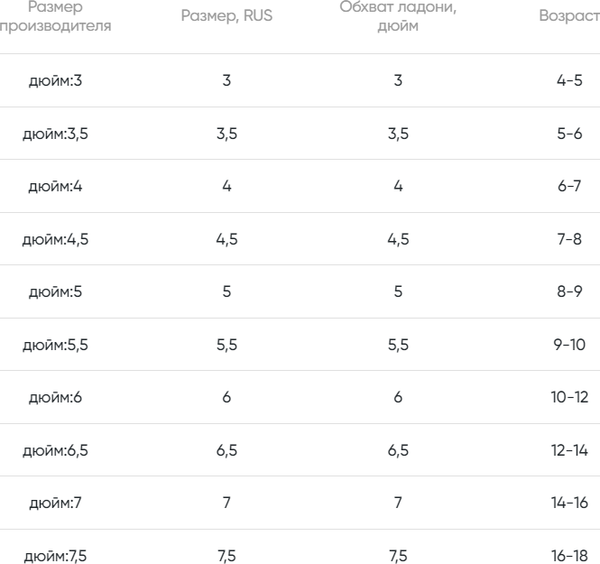600x564 pixels.
Task: Select age range 10-12 cell
Action: [568, 397]
